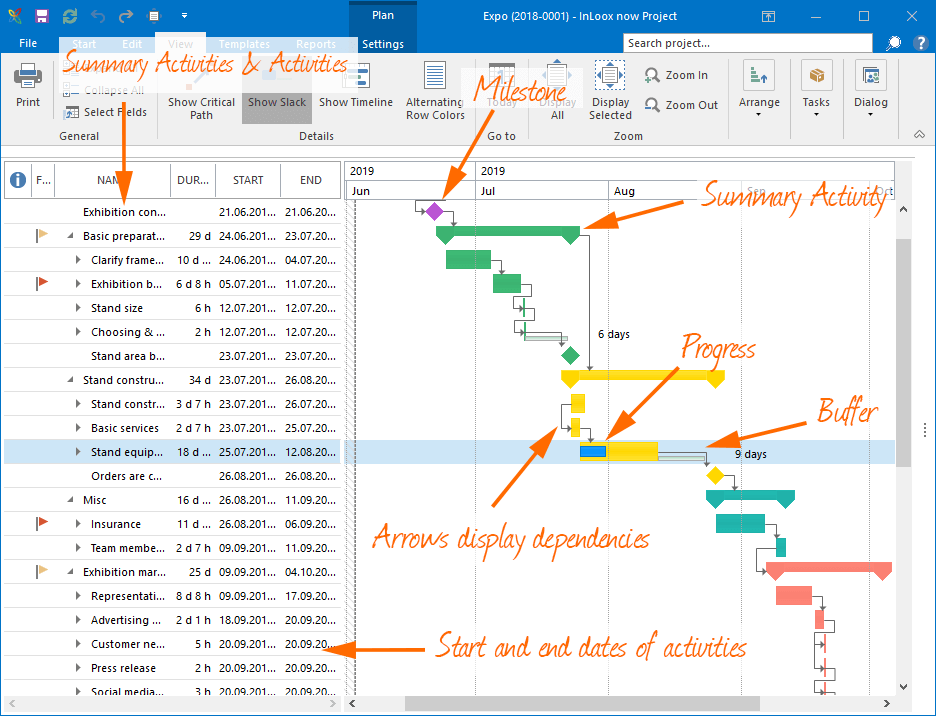The image size is (936, 716).
Task: Click the Print icon in the ribbon
Action: (27, 76)
